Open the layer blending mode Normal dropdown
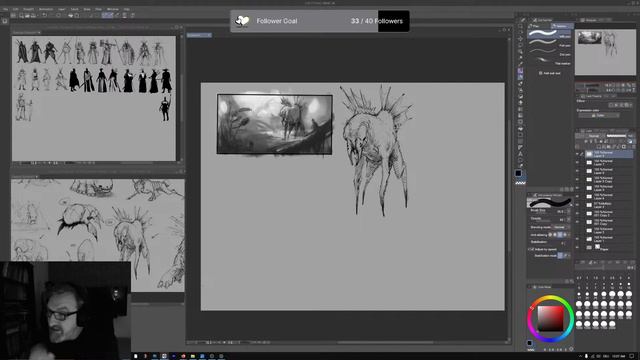This screenshot has height=360, width=640. point(594,136)
